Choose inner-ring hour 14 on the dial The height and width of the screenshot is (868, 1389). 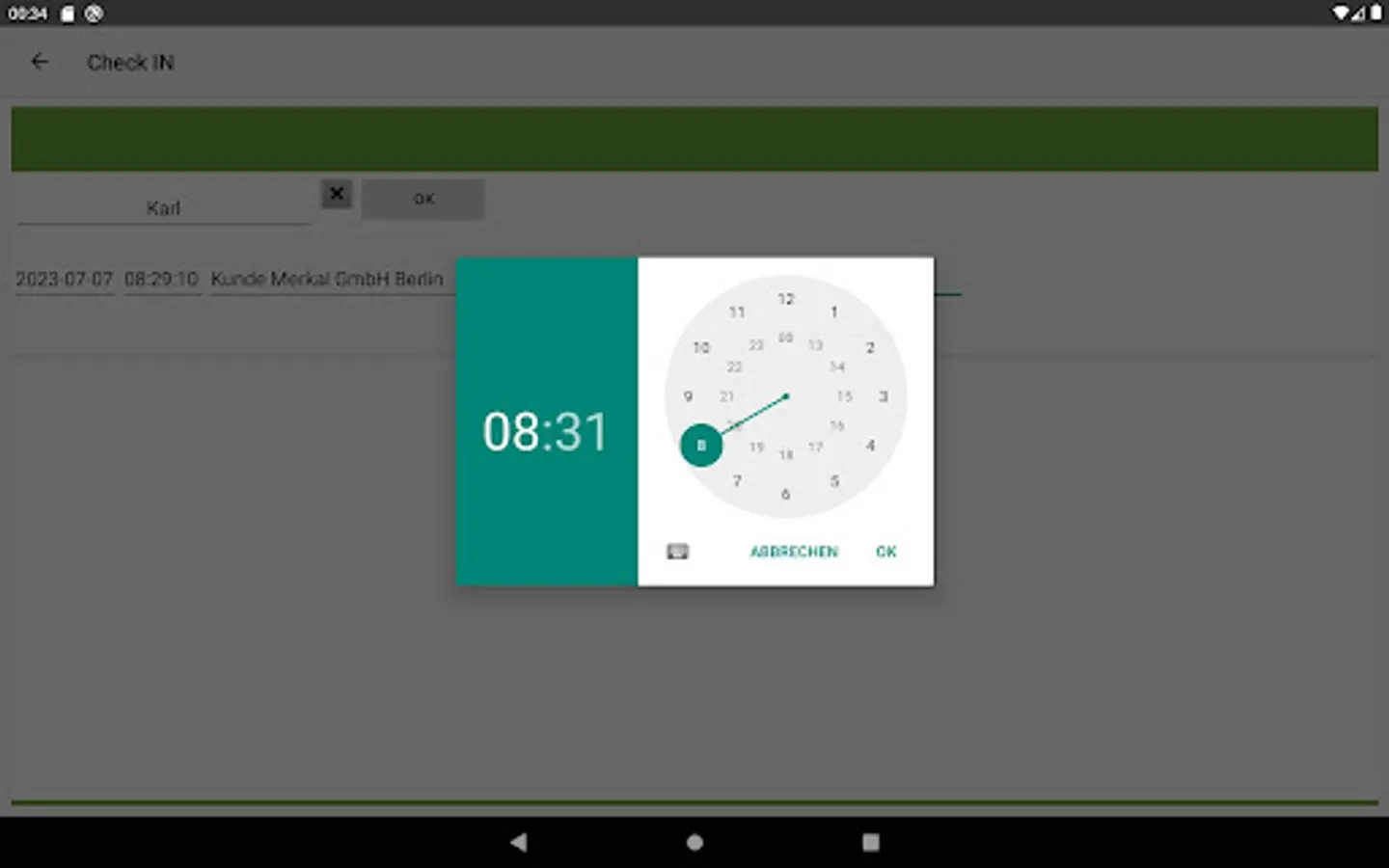click(x=836, y=366)
